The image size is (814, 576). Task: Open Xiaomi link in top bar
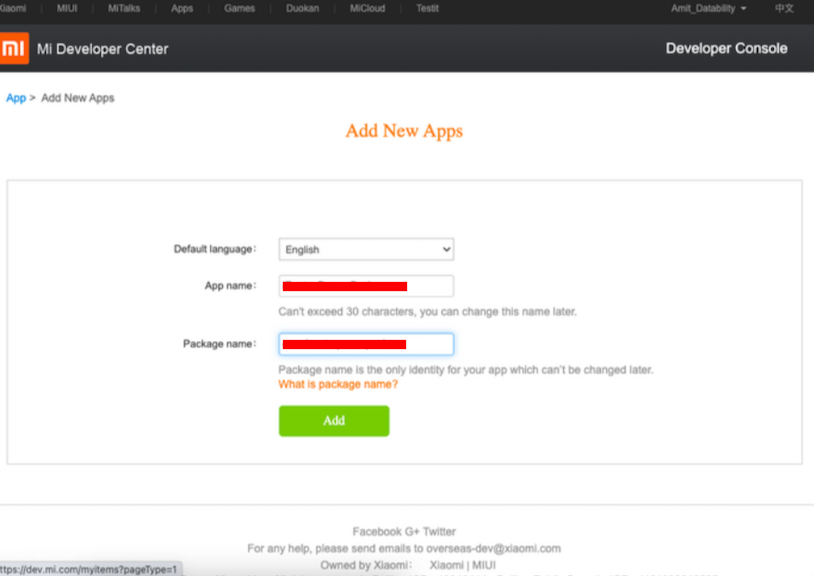tap(13, 8)
